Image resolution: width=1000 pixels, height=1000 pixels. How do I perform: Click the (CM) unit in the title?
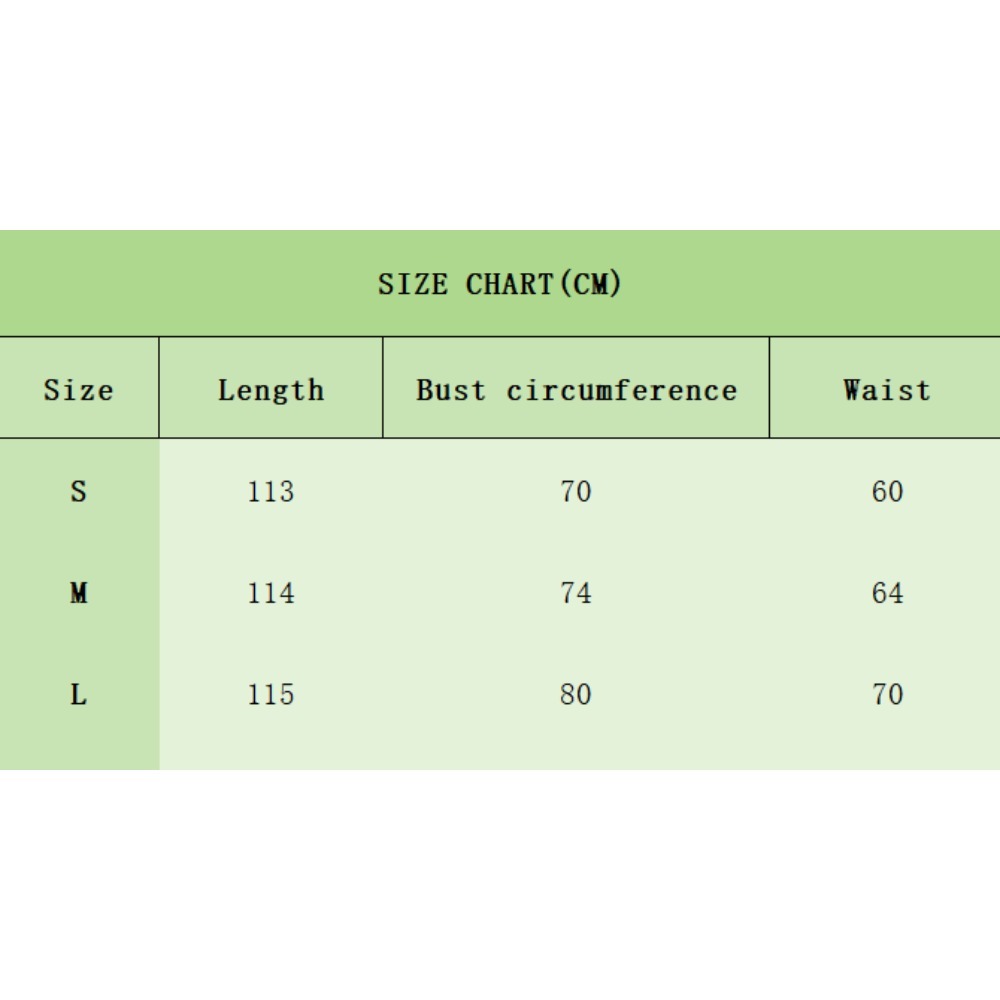(590, 284)
